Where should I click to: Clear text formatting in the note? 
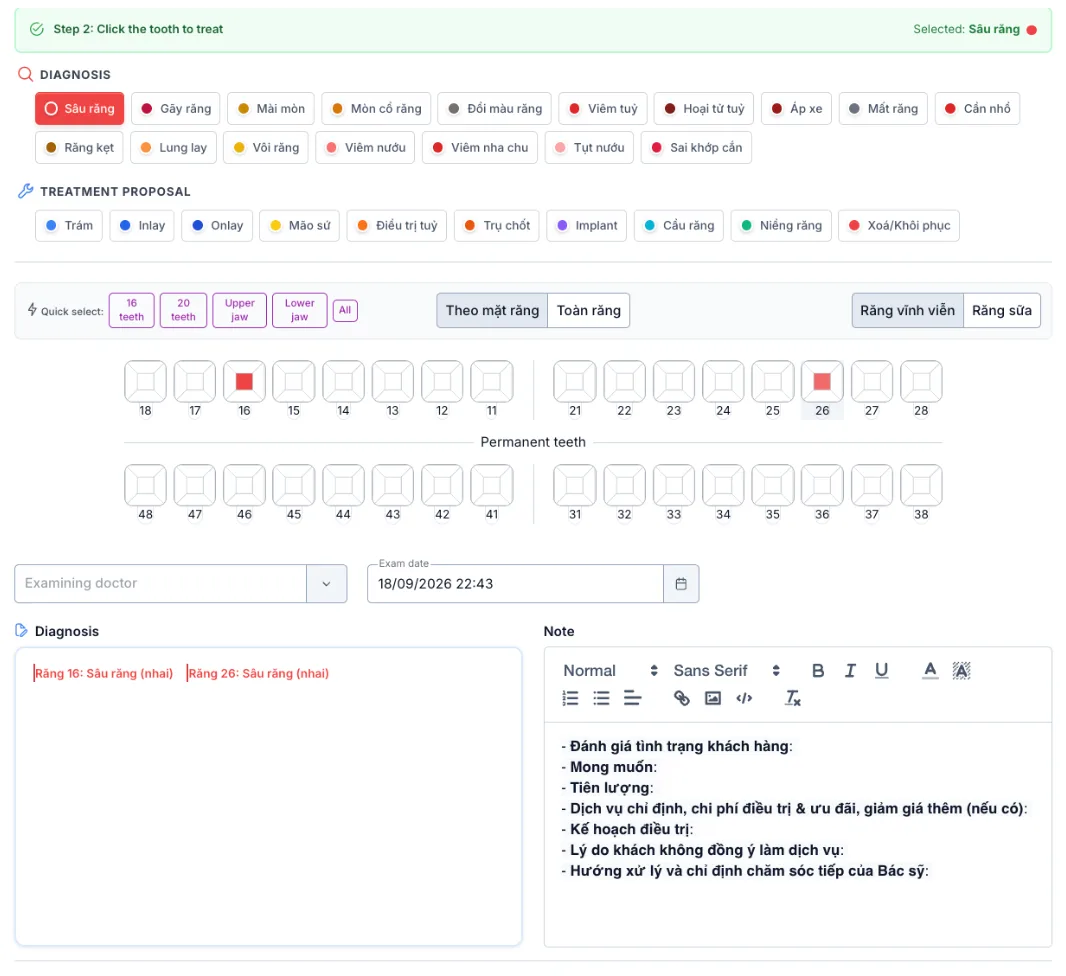(x=793, y=698)
